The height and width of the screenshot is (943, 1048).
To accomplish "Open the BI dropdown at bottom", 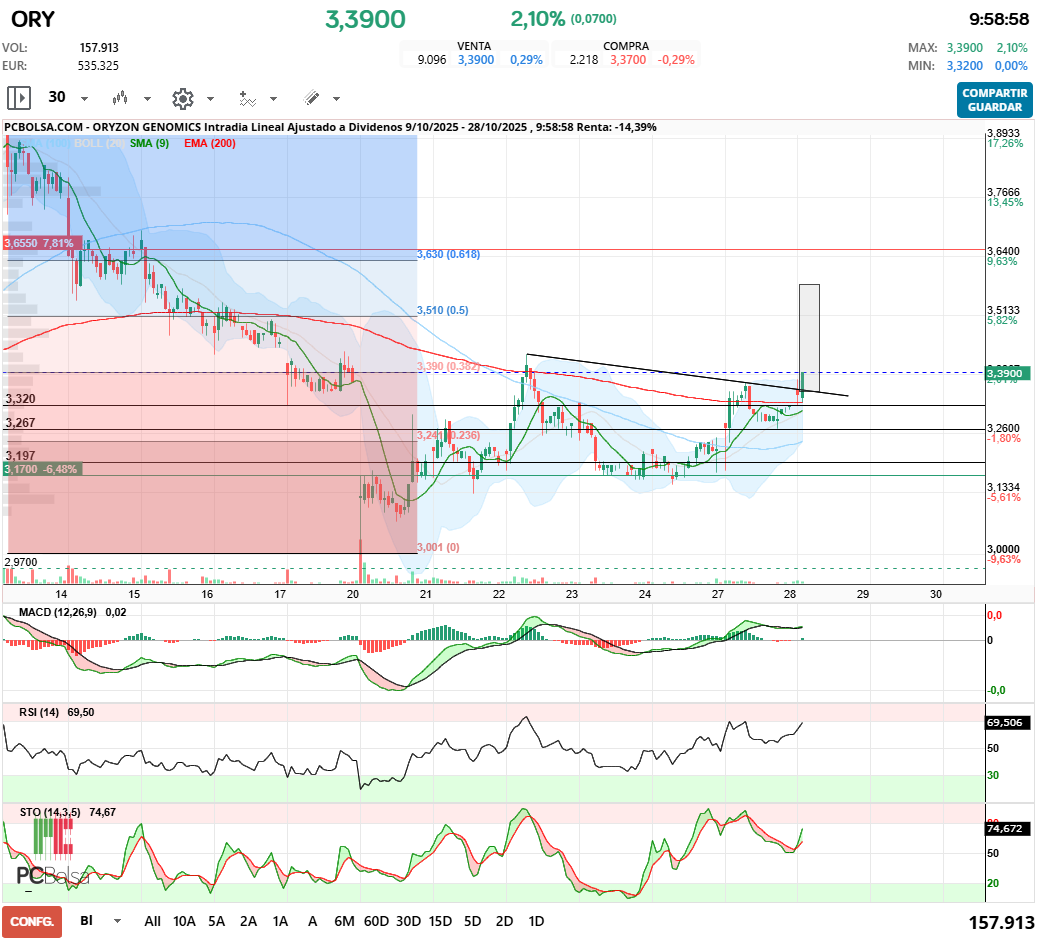I will click(100, 921).
